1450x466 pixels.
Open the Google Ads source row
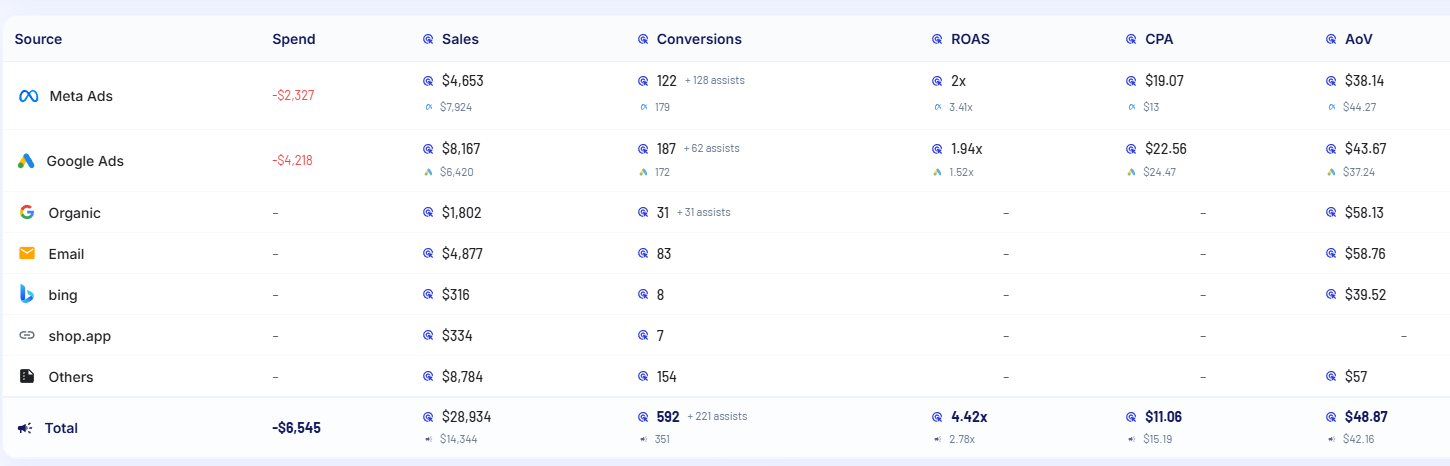click(85, 161)
